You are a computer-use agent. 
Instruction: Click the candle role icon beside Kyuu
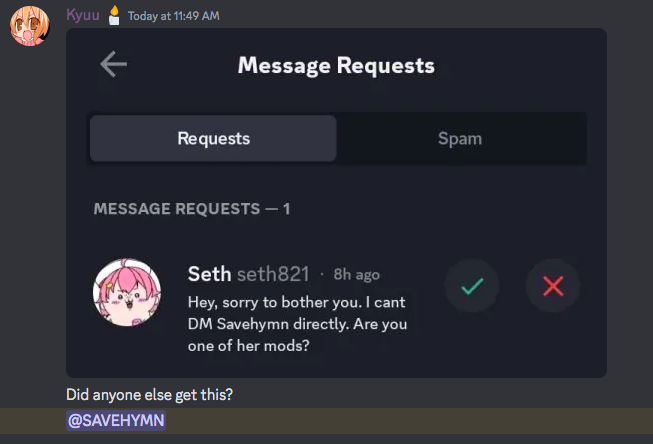coord(114,16)
